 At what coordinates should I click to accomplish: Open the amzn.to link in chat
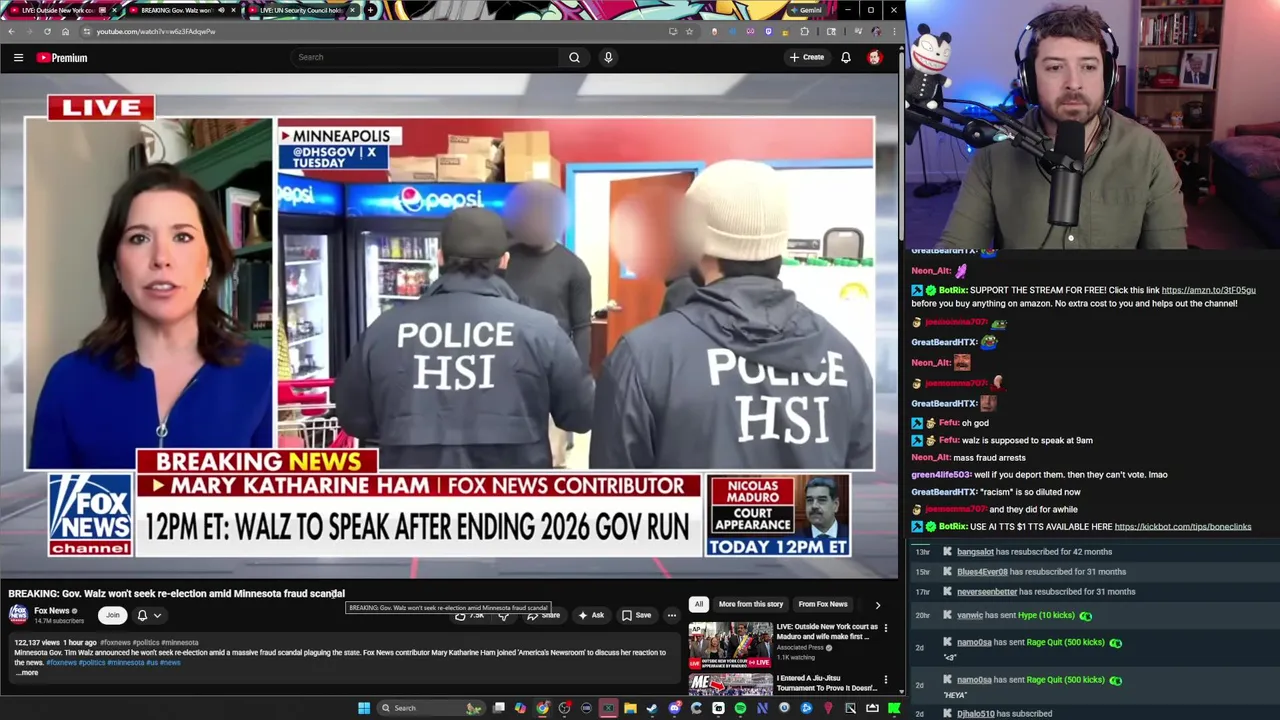click(x=1208, y=290)
